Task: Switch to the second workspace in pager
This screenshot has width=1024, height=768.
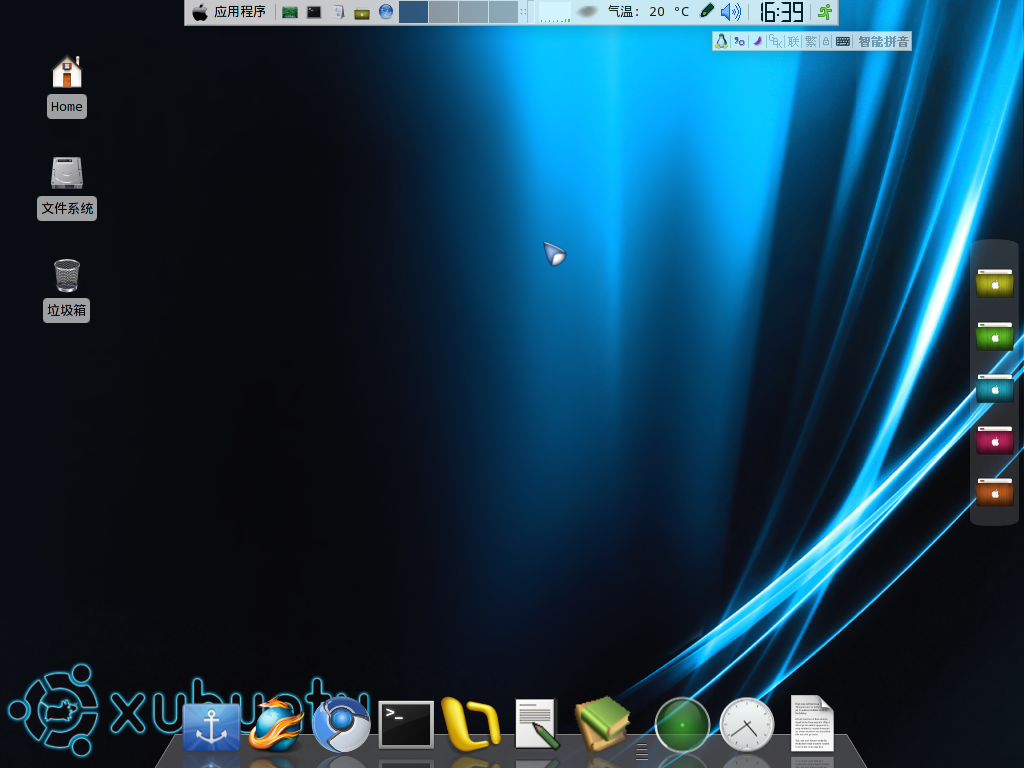Action: [x=443, y=12]
